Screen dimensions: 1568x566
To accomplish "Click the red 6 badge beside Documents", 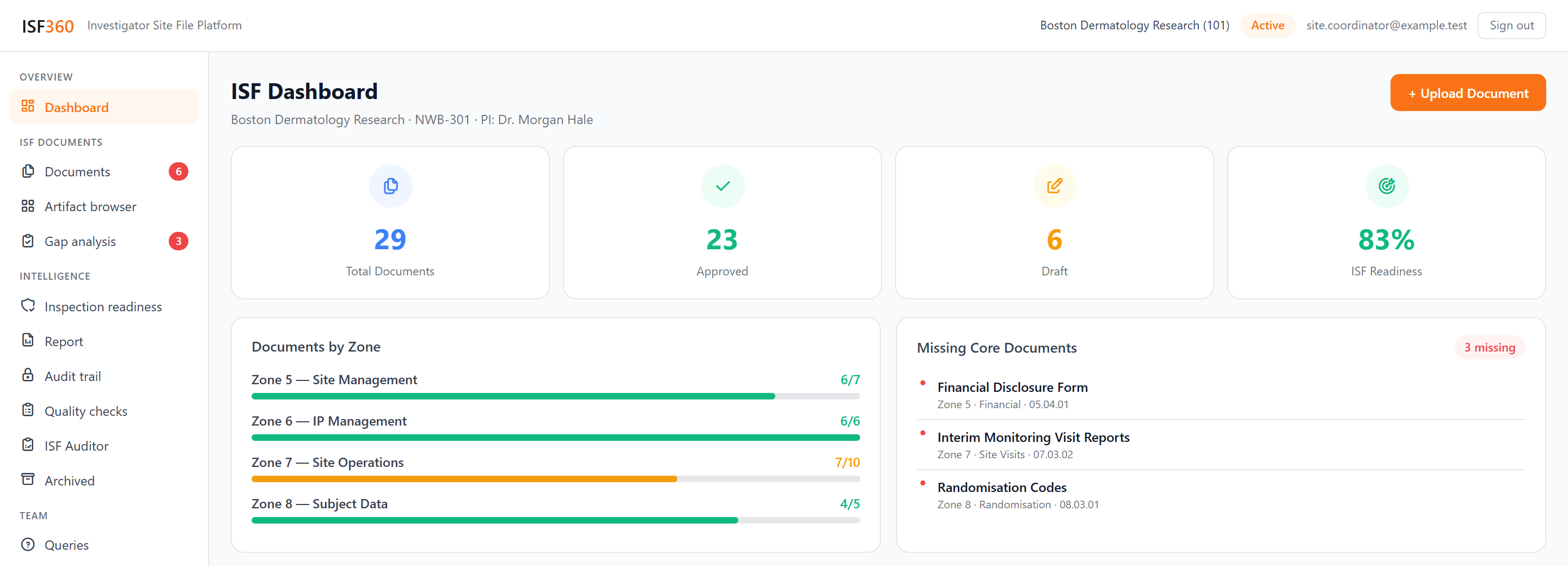I will (x=179, y=171).
